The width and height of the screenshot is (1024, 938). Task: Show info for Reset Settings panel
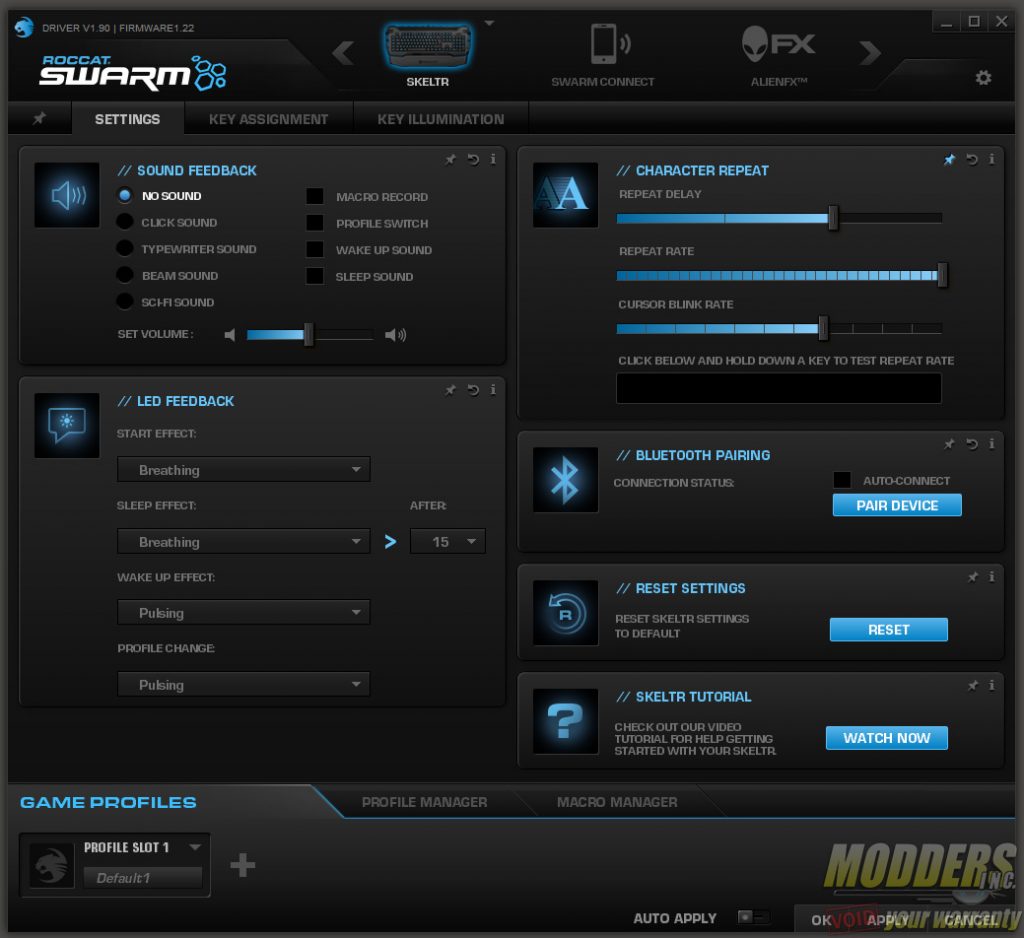tap(991, 576)
